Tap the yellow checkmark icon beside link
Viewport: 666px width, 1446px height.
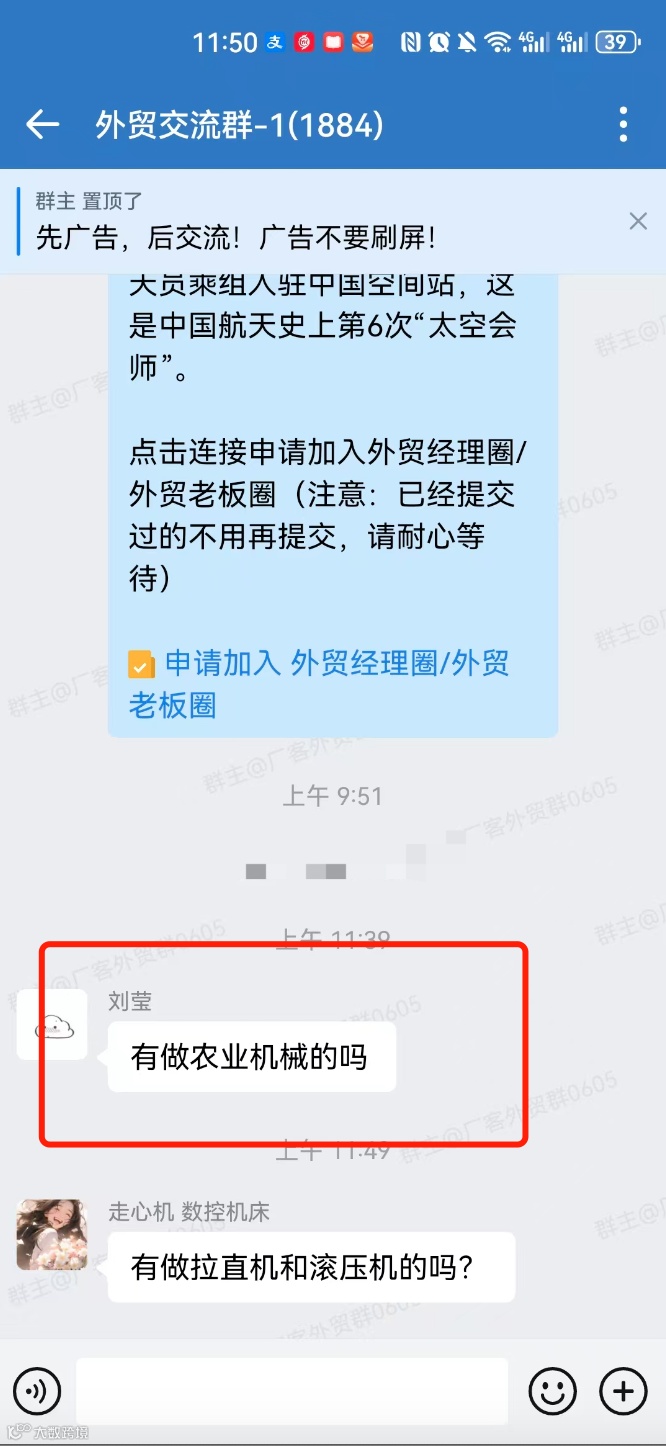(x=141, y=665)
